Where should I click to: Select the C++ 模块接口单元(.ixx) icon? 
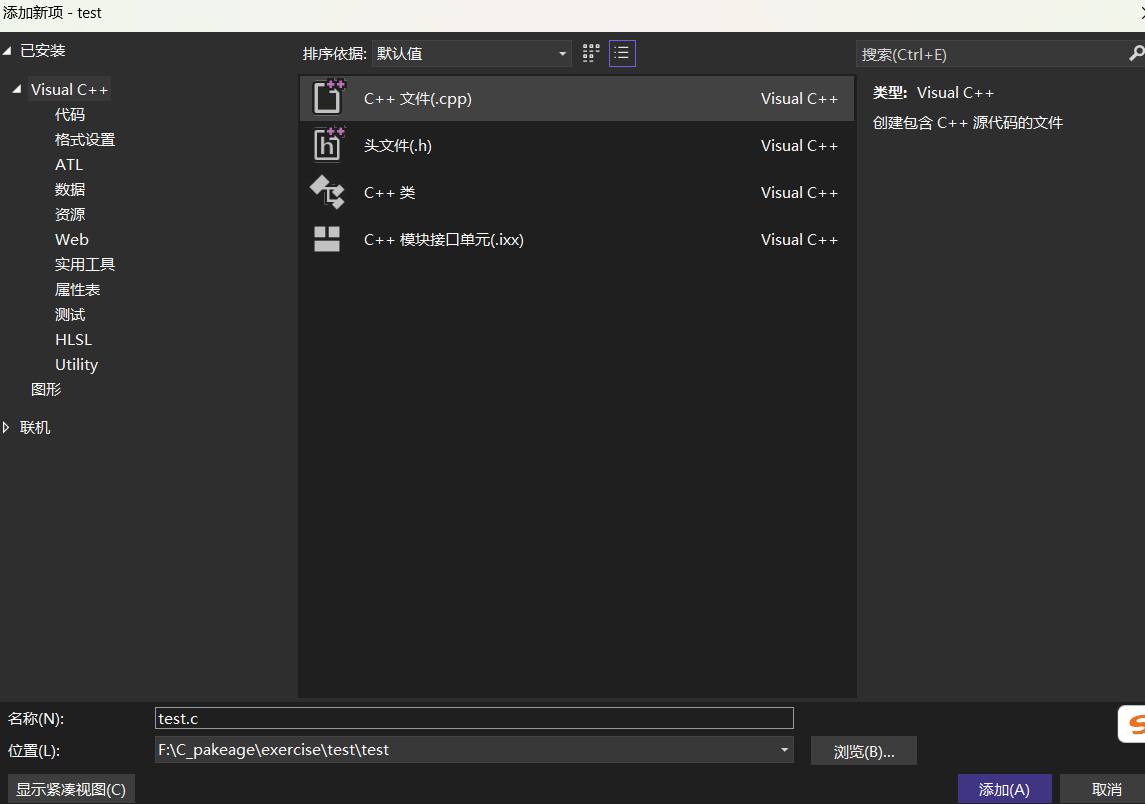click(326, 239)
